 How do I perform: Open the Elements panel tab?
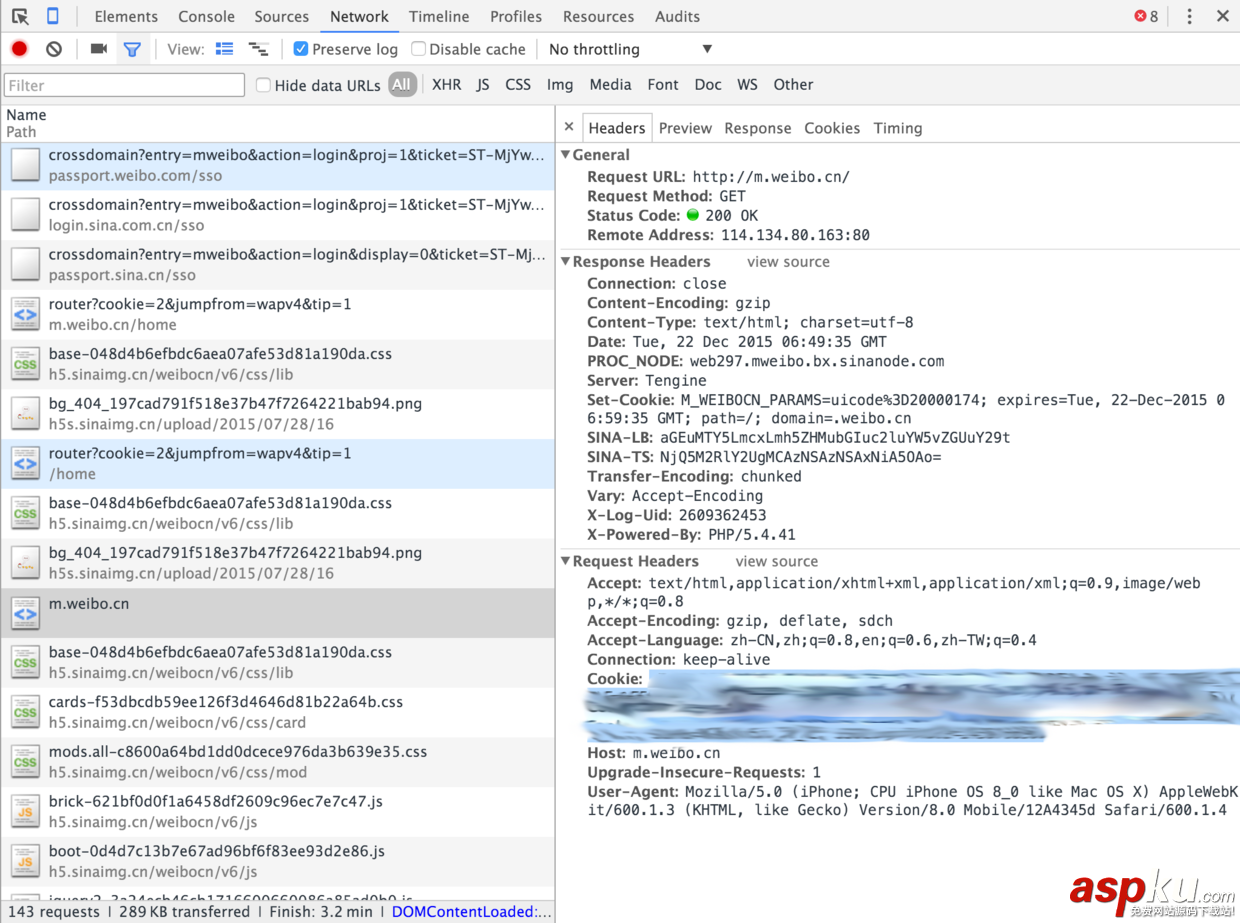(x=126, y=16)
